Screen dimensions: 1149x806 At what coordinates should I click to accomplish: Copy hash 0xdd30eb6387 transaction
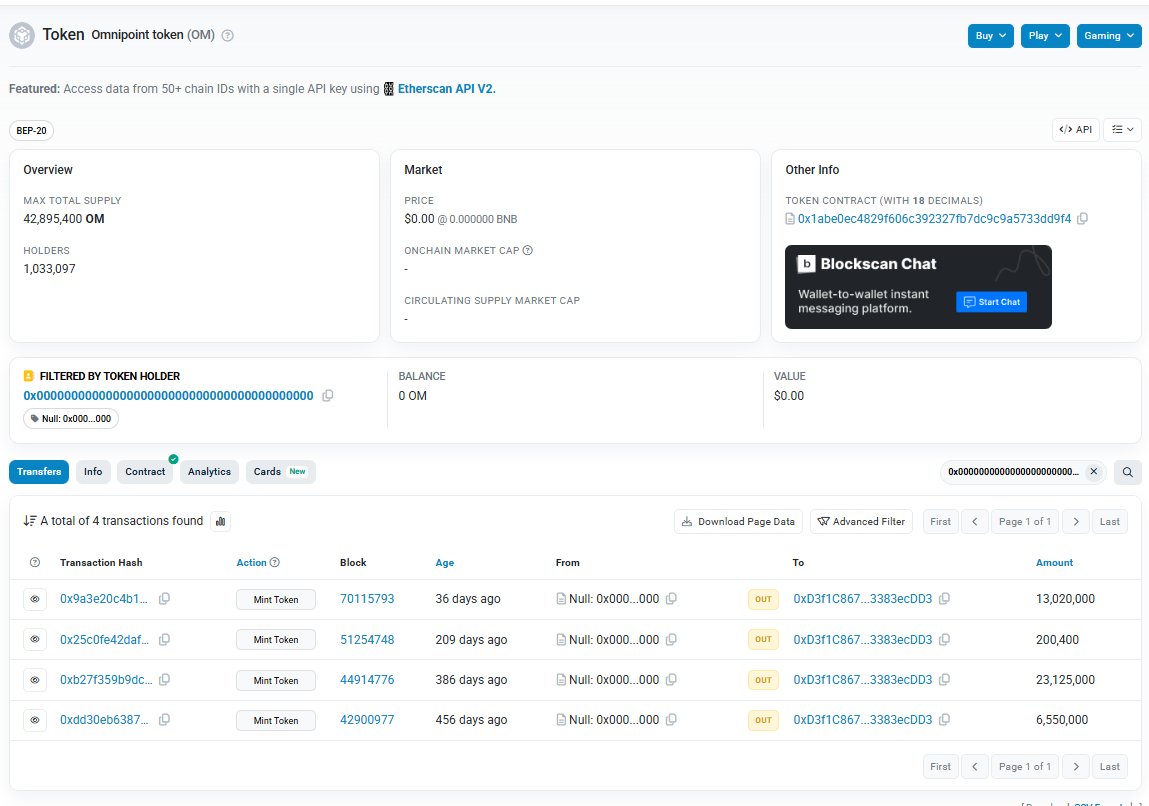(164, 720)
